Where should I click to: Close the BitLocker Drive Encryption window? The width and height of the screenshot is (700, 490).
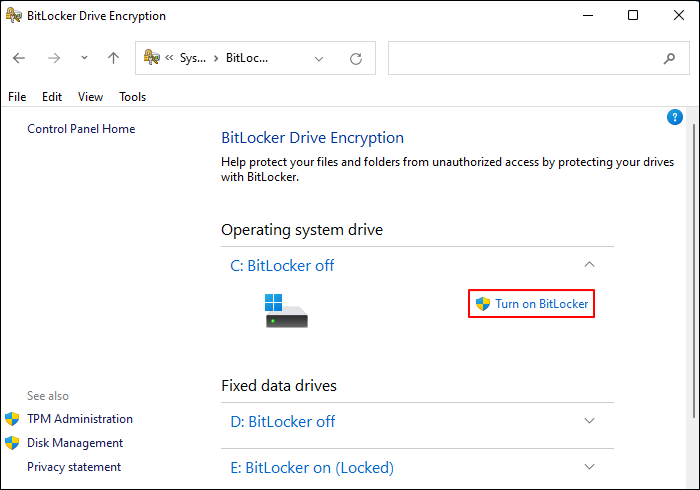(x=679, y=15)
